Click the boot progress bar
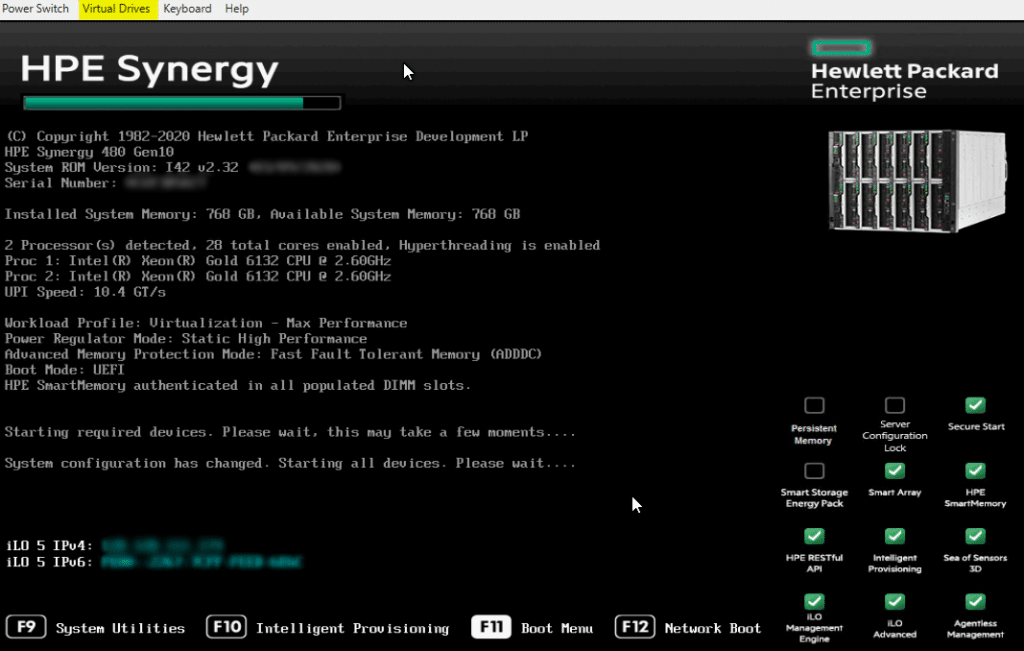The image size is (1024, 651). (x=180, y=101)
